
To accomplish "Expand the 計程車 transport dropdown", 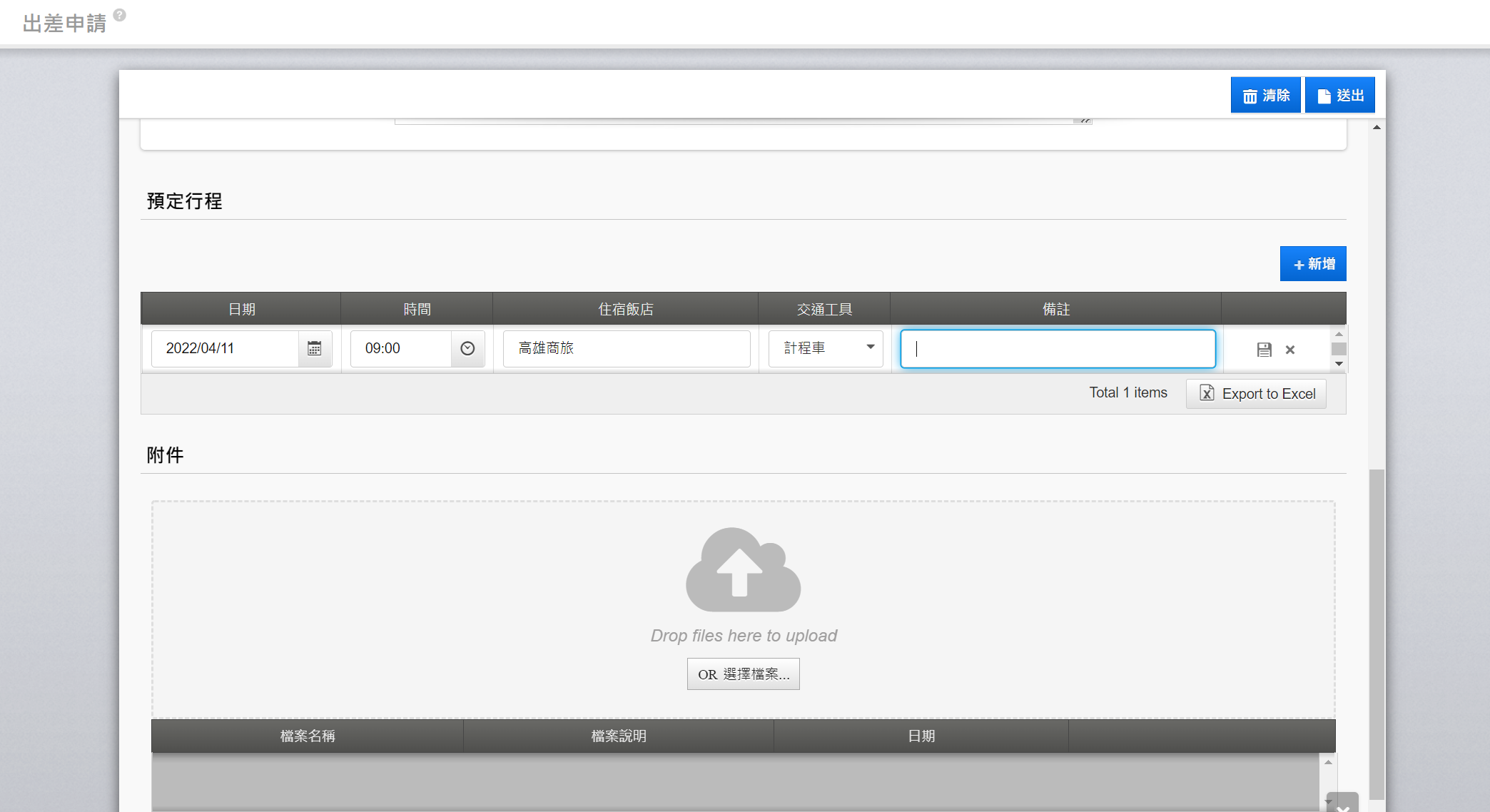I will click(870, 347).
